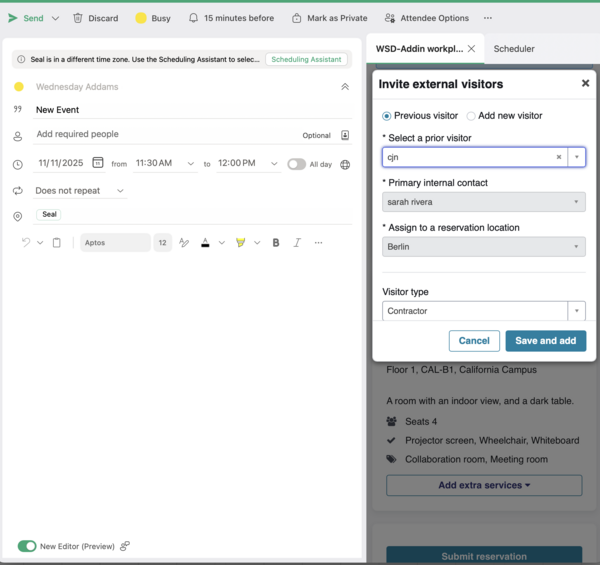600x565 pixels.
Task: Toggle italic formatting
Action: (297, 243)
